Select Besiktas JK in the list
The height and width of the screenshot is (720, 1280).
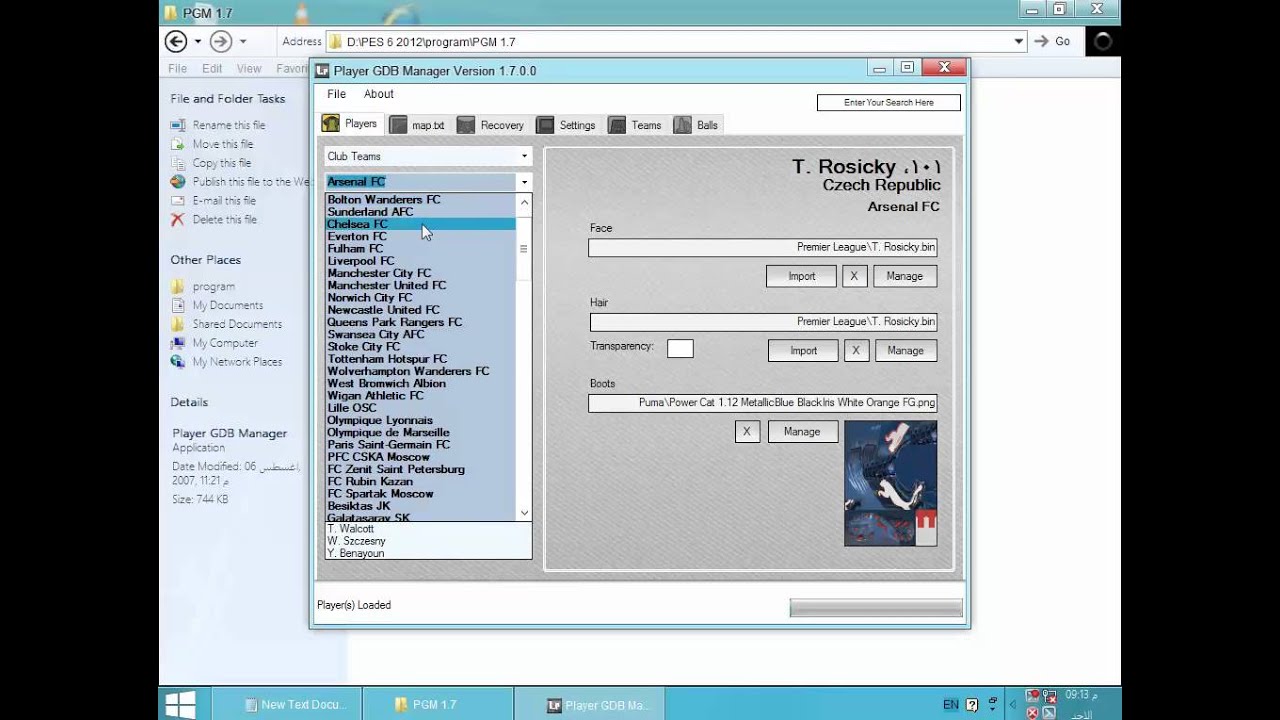coord(420,506)
